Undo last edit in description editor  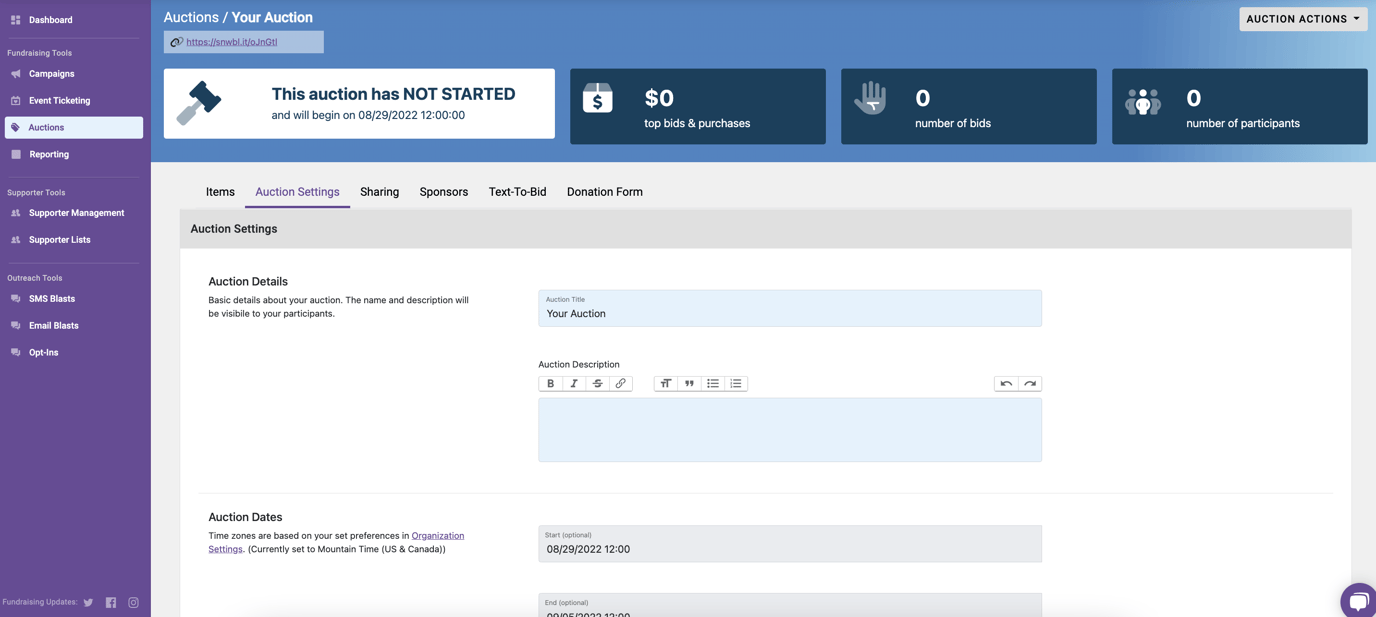pos(1006,384)
